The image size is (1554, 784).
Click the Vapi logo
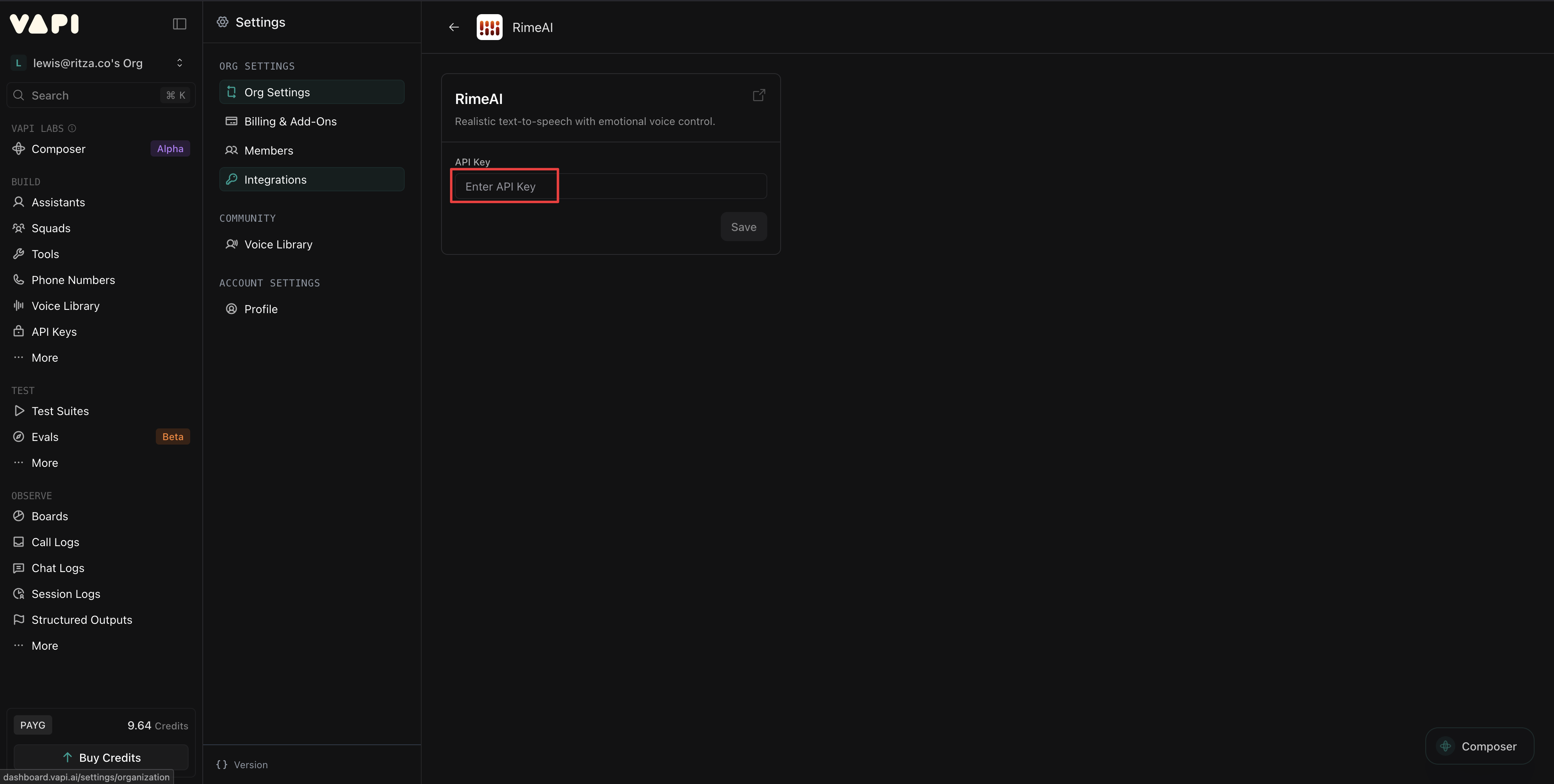point(43,23)
